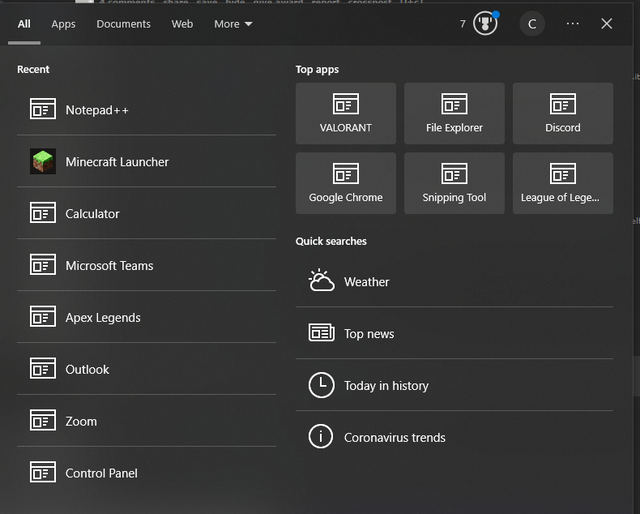
Task: Open the Discord top app tile
Action: click(563, 113)
